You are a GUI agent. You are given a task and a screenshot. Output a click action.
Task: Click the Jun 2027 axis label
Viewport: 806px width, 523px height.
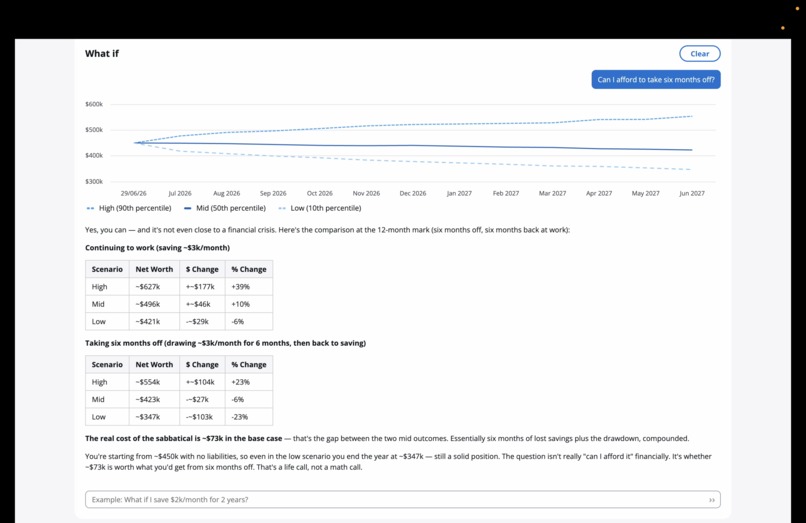tap(692, 193)
